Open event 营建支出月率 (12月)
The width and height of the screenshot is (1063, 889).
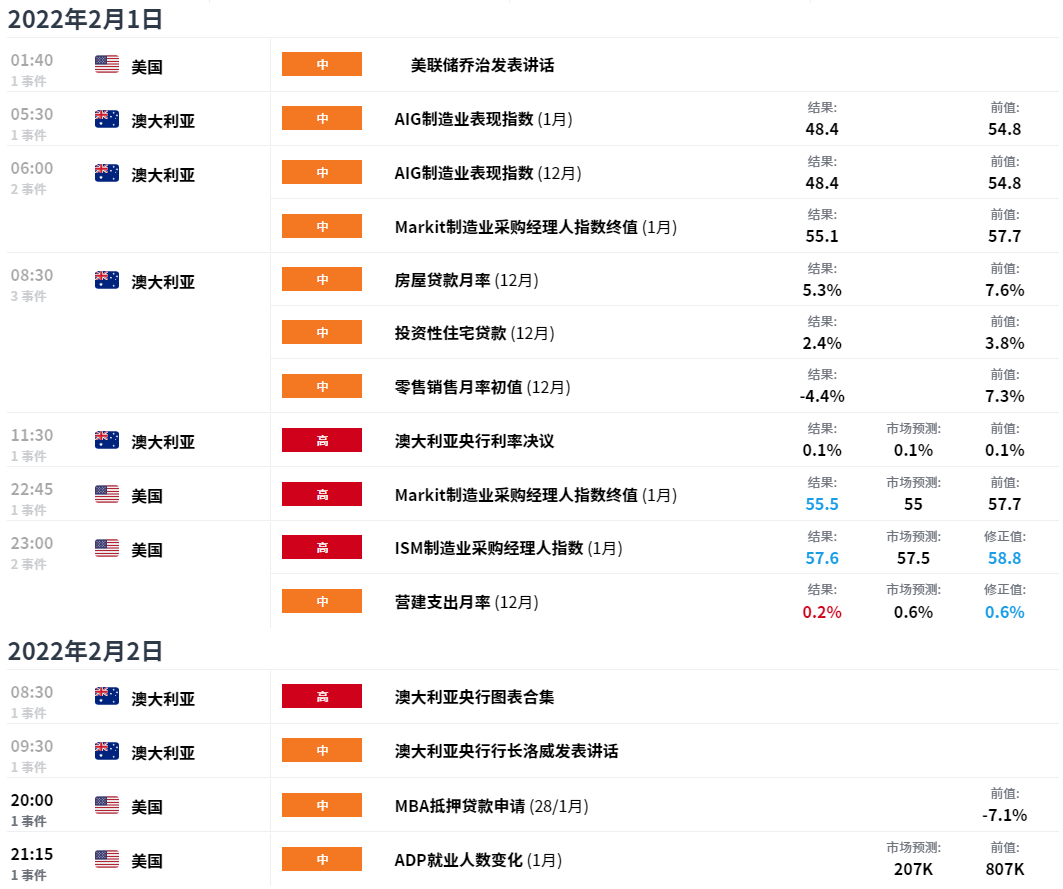point(466,602)
